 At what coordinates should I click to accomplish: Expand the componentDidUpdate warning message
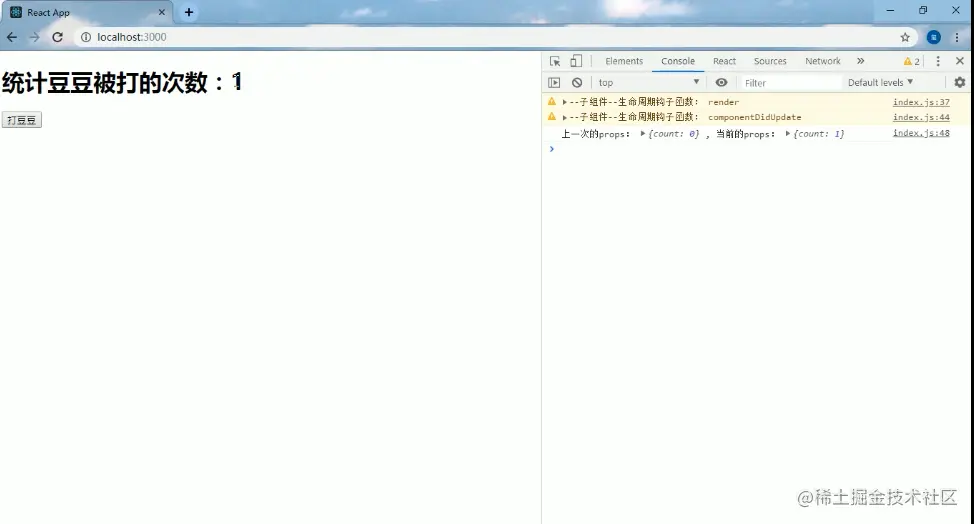[564, 117]
